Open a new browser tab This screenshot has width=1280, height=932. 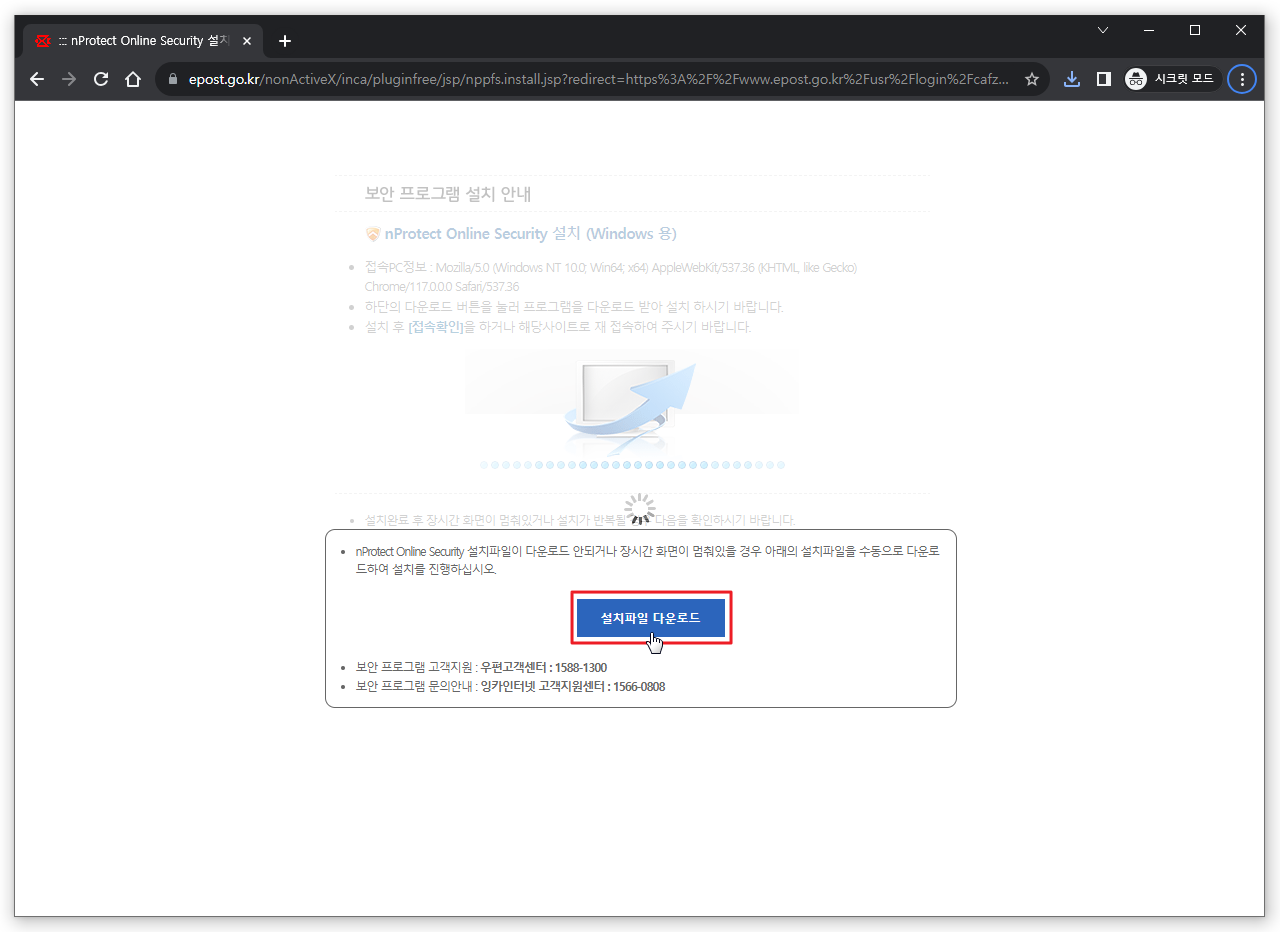[x=285, y=41]
